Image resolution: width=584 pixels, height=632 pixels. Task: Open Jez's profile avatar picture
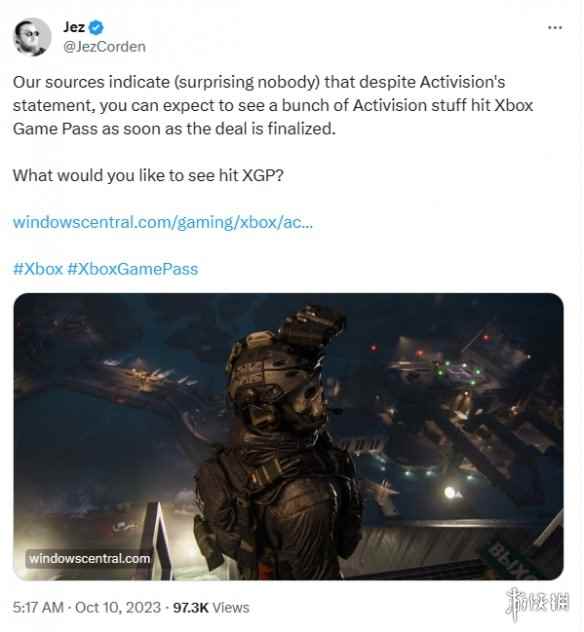click(32, 37)
